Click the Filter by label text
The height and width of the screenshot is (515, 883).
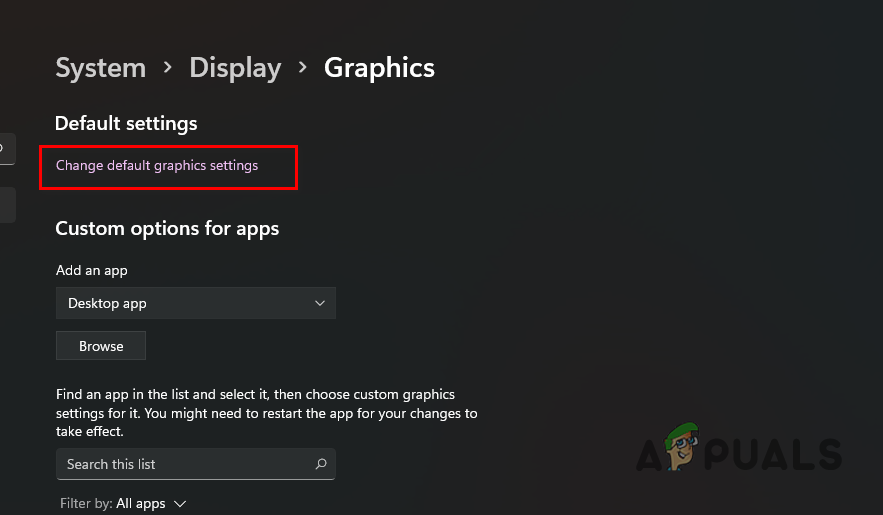(84, 504)
